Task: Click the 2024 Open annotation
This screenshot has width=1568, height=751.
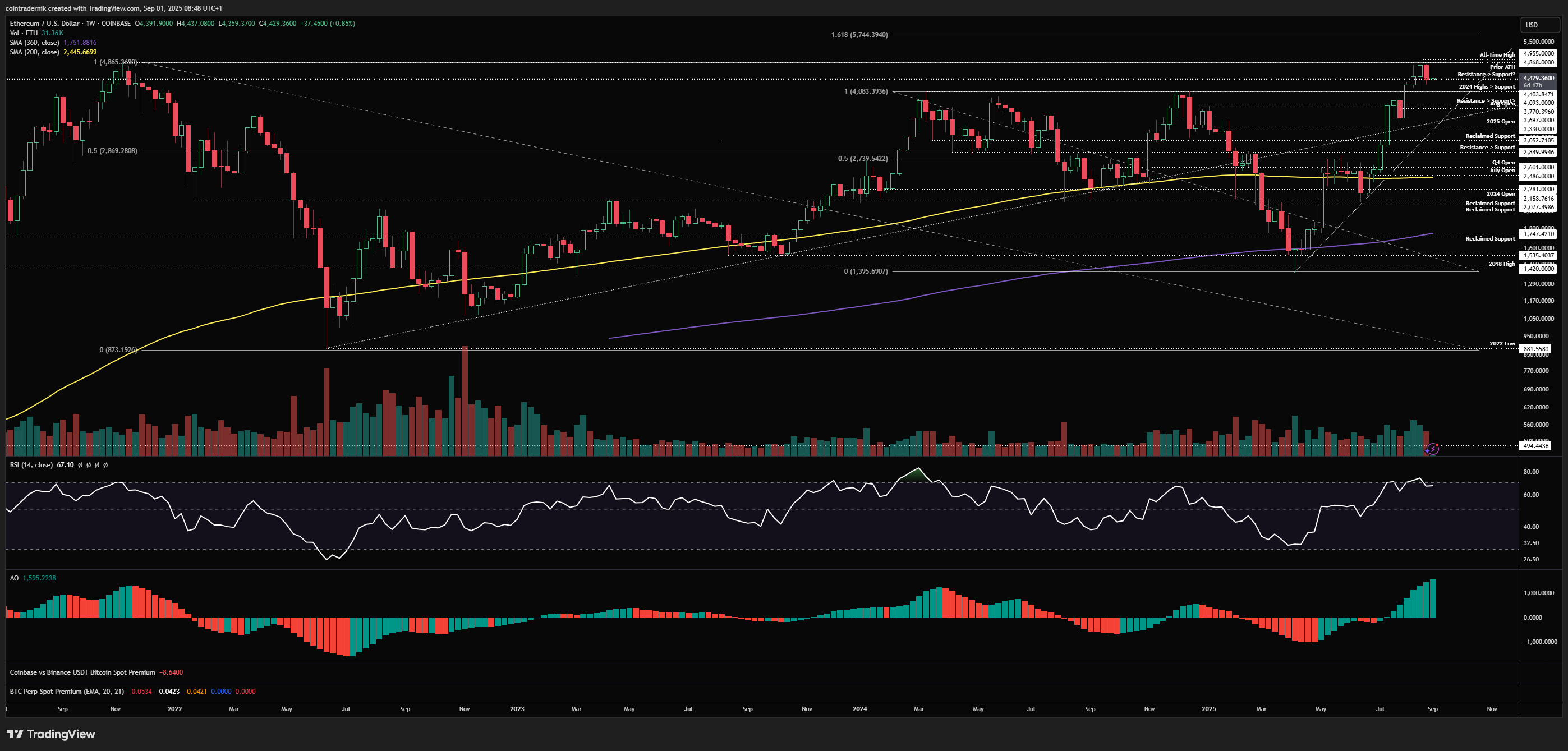Action: coord(1501,194)
